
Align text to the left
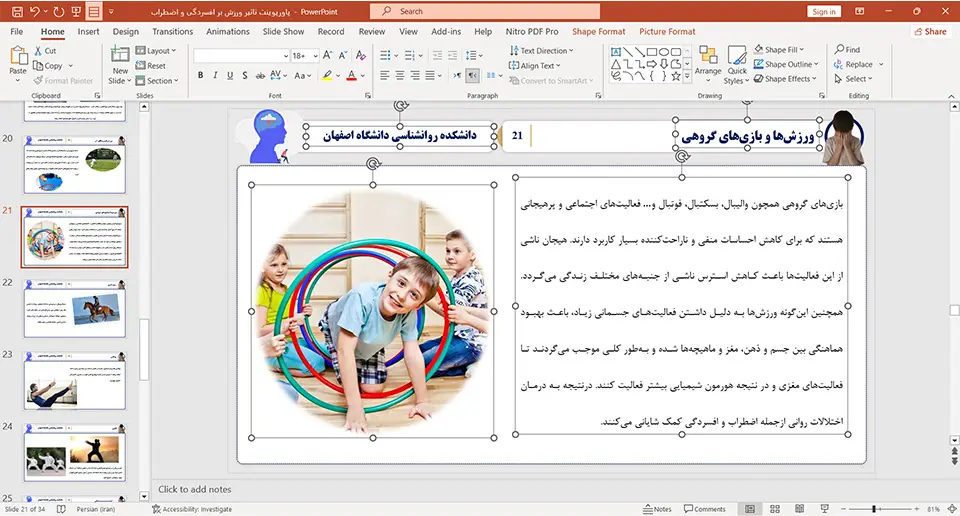(x=384, y=75)
